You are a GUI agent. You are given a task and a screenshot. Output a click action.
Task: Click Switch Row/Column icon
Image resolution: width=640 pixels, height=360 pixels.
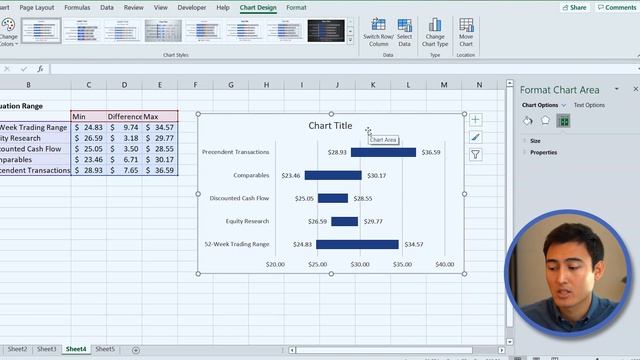pyautogui.click(x=378, y=25)
